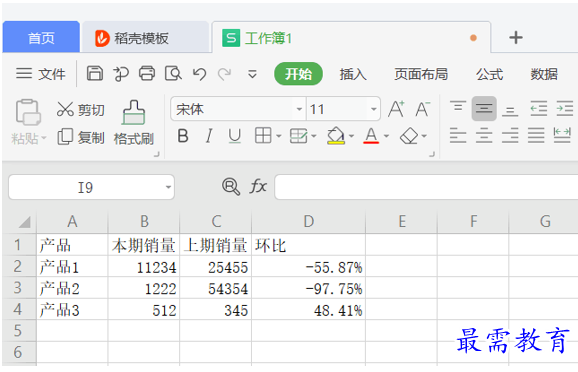Select column D header
Image resolution: width=578 pixels, height=372 pixels.
tap(309, 222)
